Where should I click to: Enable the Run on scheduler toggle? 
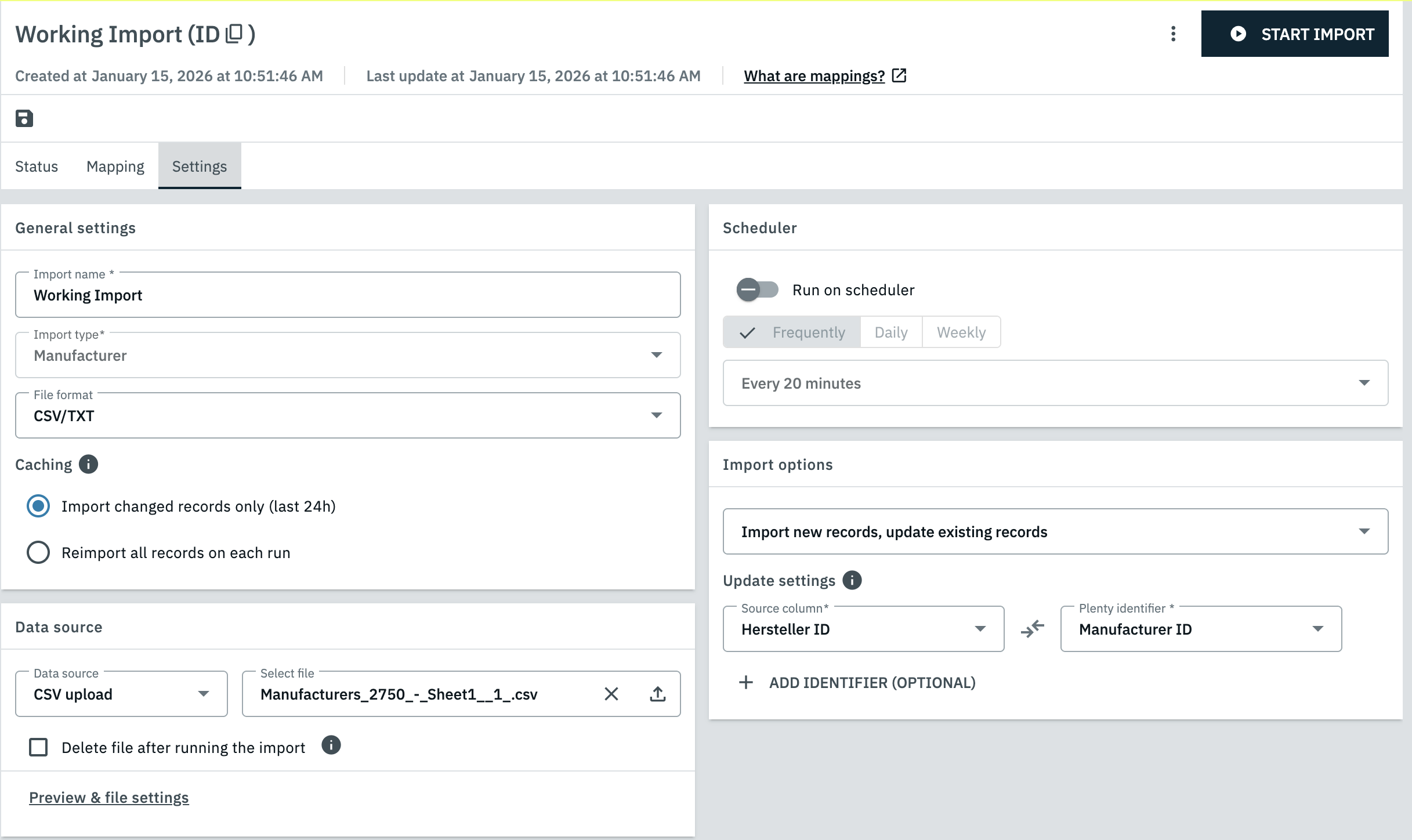757,290
